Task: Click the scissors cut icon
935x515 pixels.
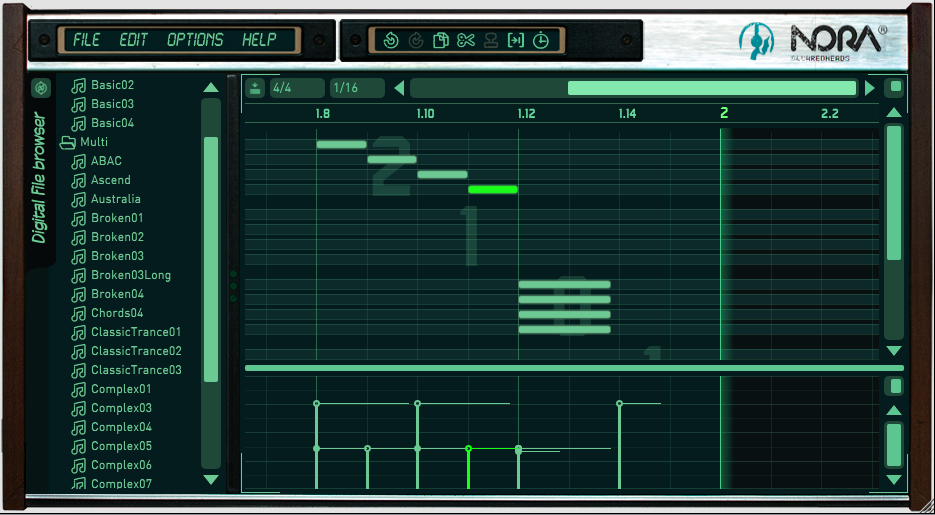Action: (466, 41)
